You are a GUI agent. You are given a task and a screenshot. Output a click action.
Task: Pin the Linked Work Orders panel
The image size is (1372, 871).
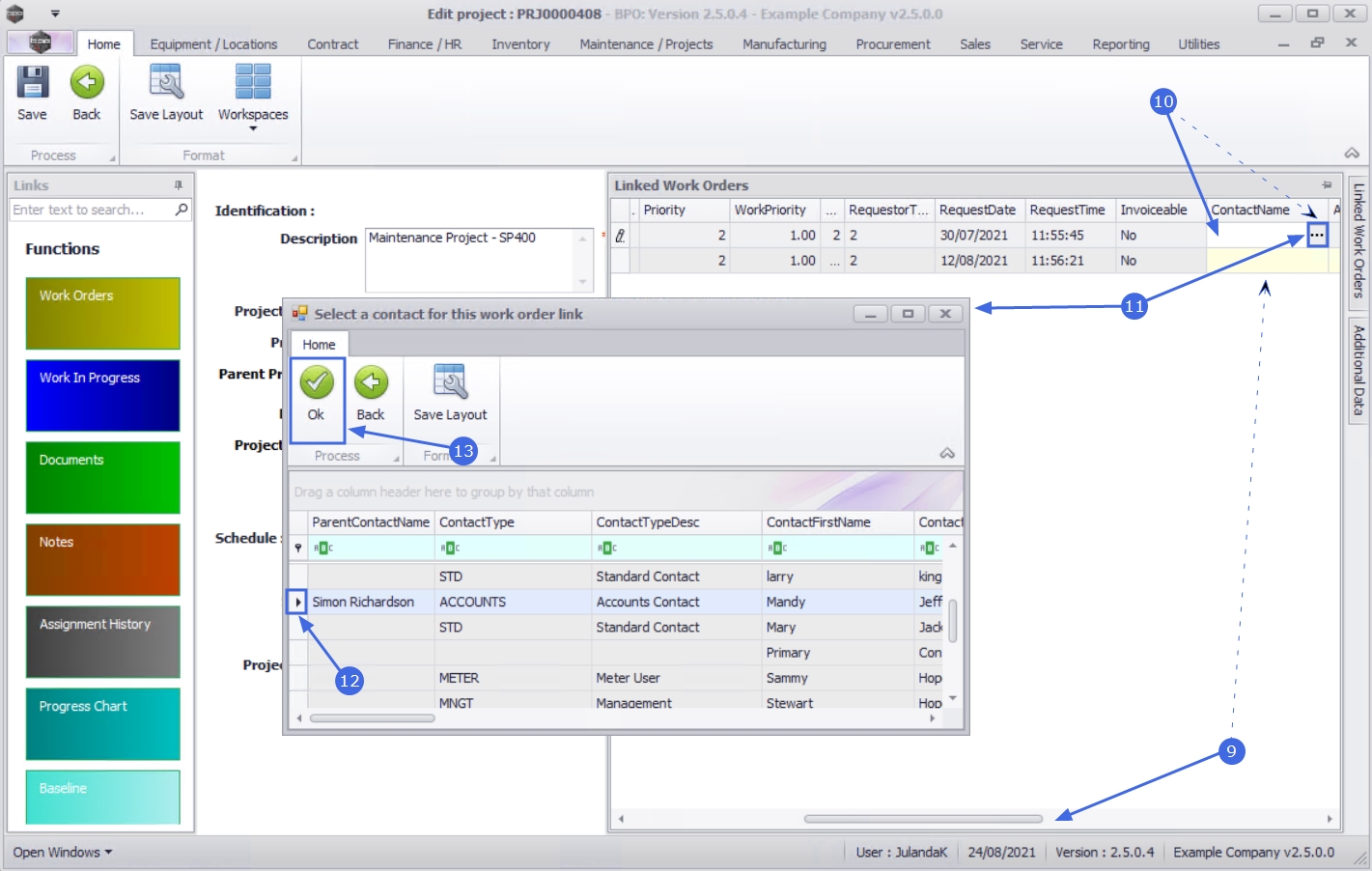tap(1328, 184)
